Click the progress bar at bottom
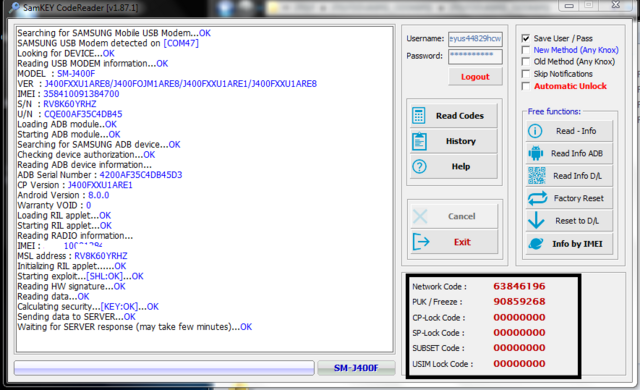Screen dimensions: 640x390 [164, 368]
